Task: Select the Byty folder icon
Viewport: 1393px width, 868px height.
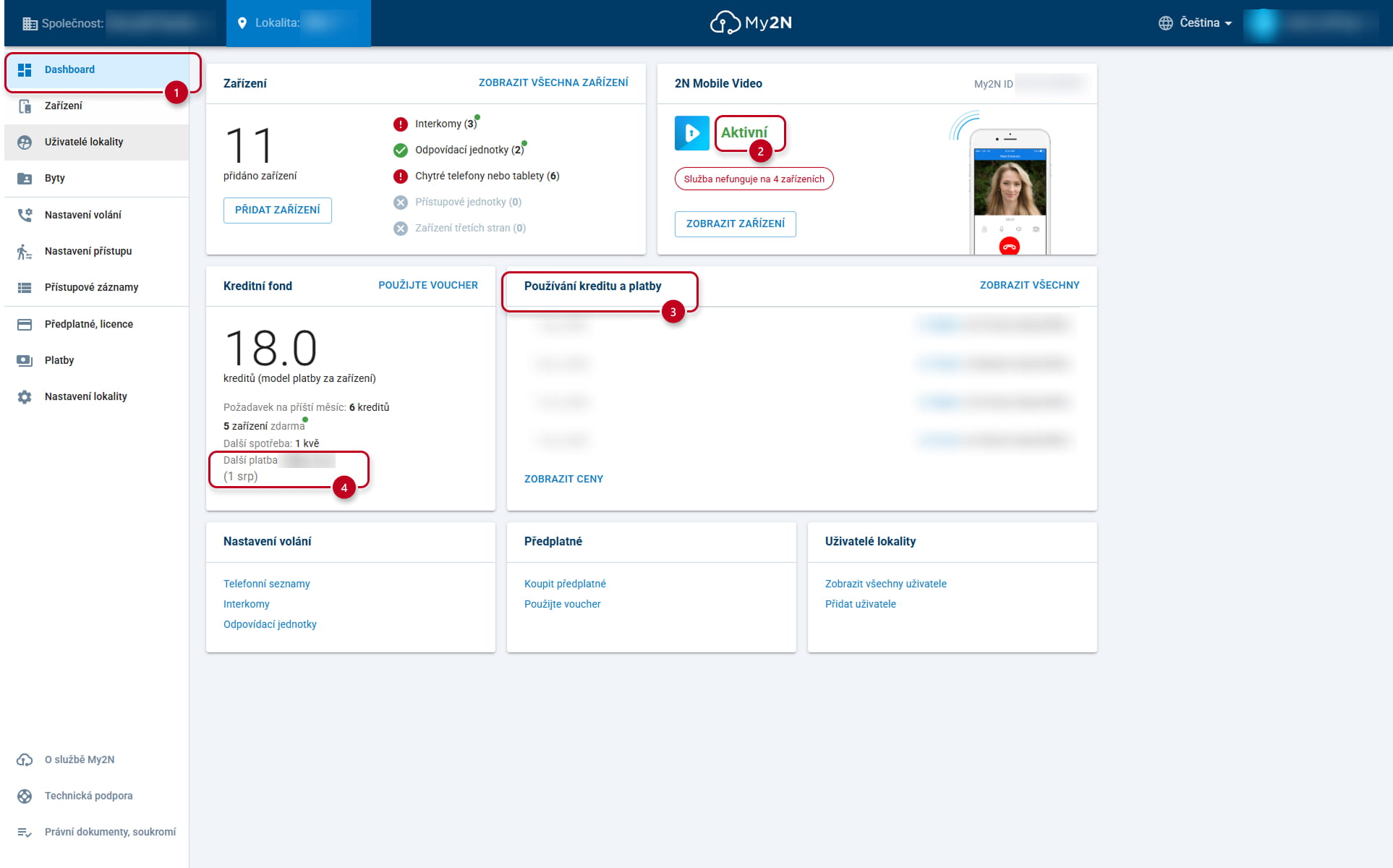Action: [x=25, y=178]
